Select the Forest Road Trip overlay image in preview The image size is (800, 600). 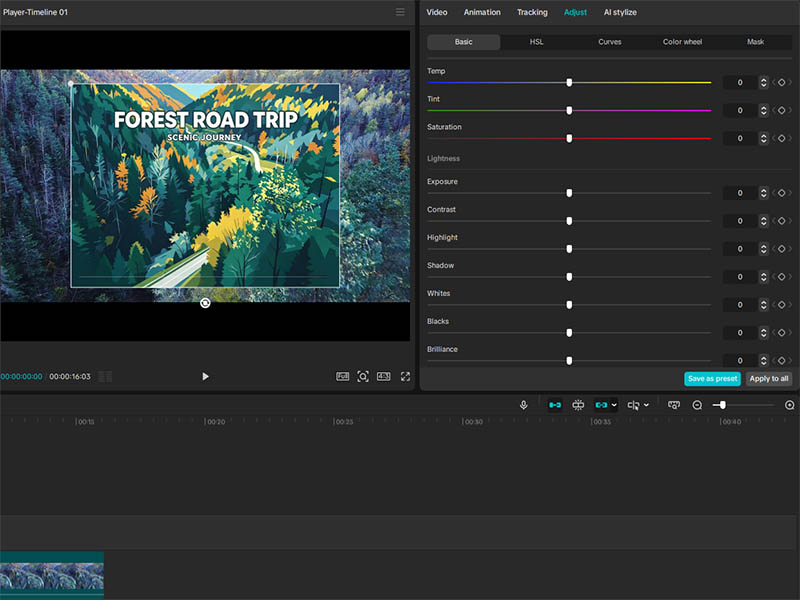205,185
